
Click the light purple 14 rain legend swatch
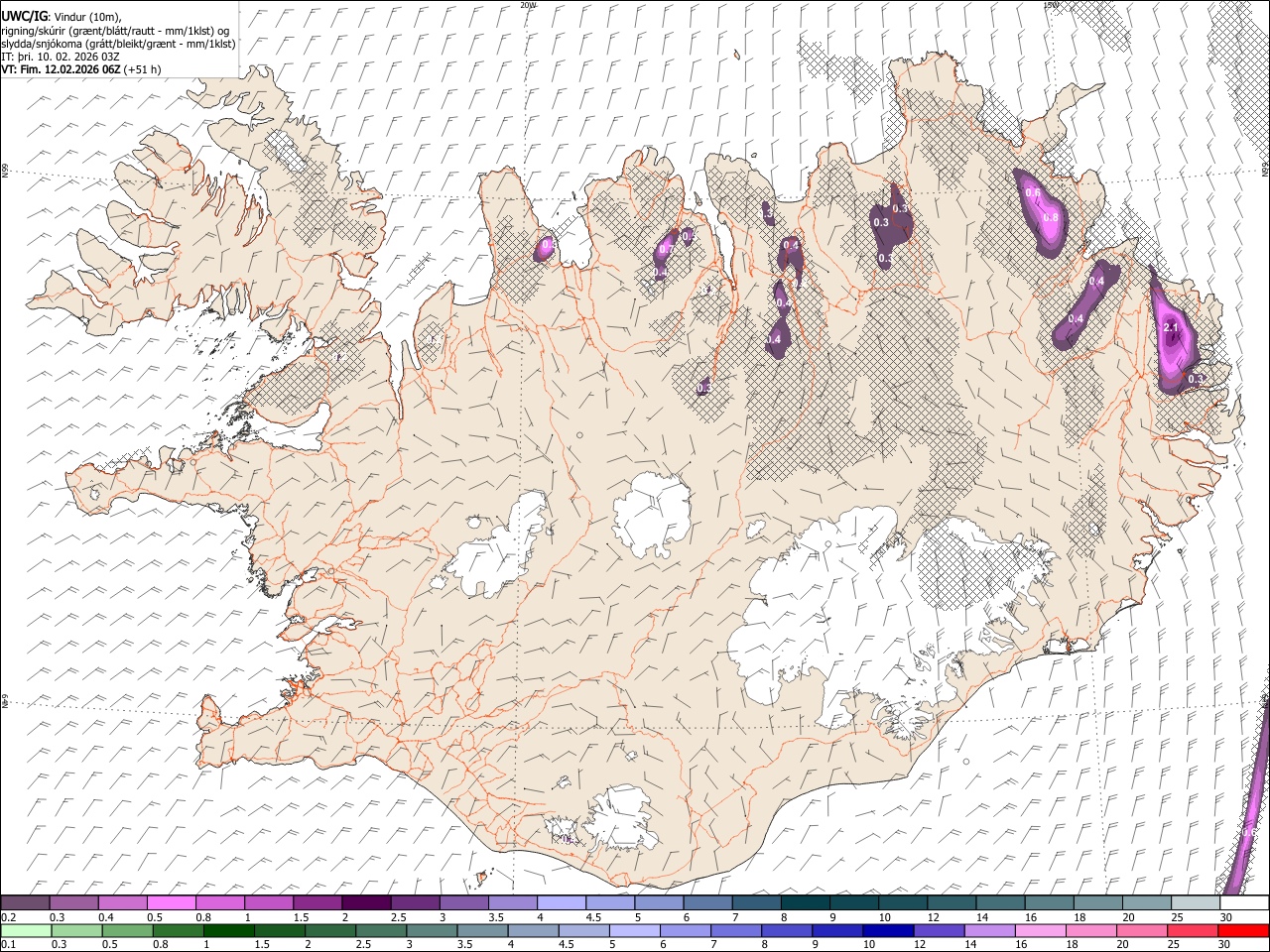click(990, 931)
